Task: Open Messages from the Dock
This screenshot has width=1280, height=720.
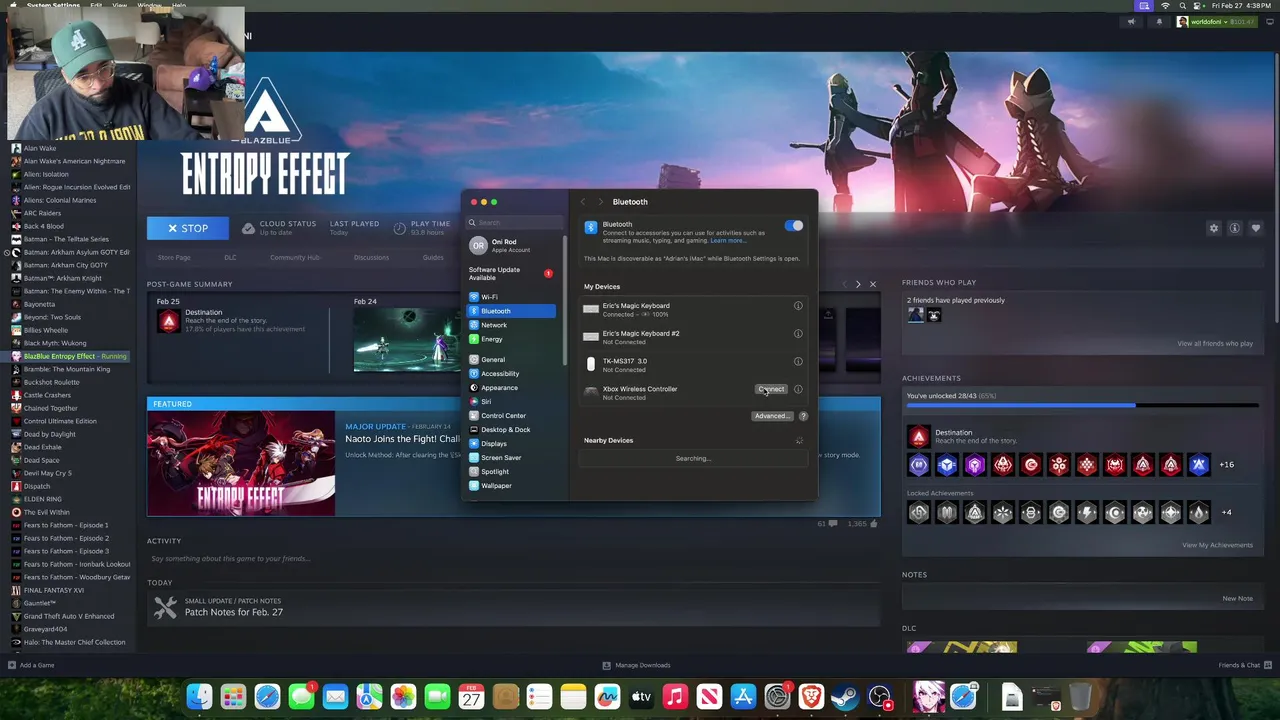Action: 301,696
